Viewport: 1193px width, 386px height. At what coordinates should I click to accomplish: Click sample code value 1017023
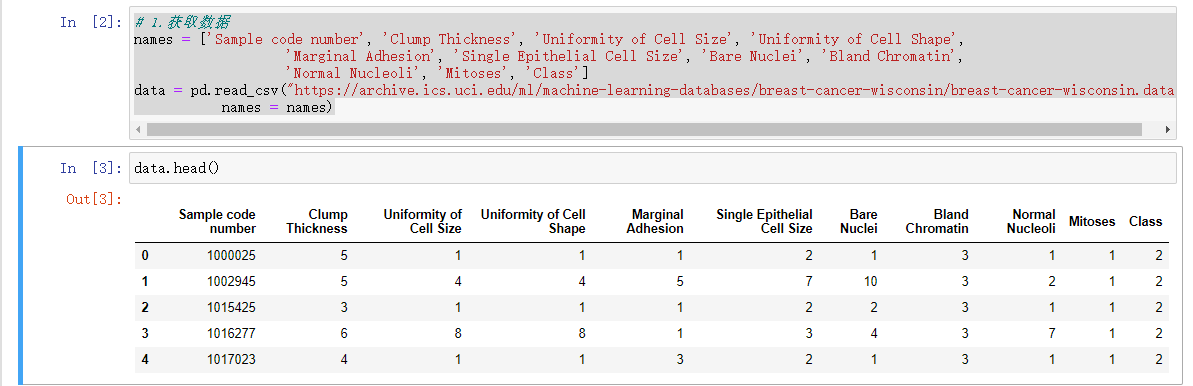click(x=231, y=359)
